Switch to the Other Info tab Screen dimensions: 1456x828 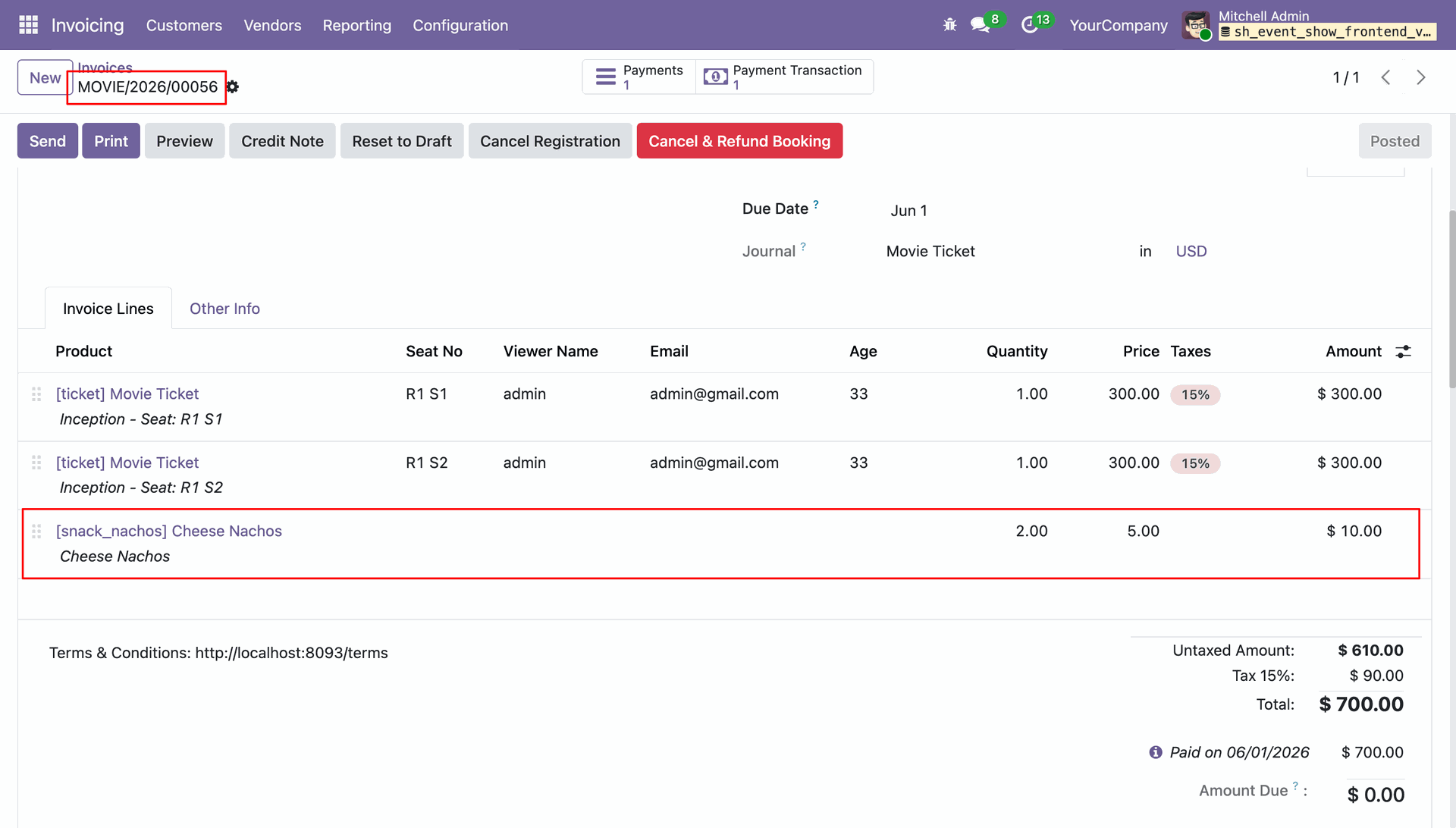224,309
